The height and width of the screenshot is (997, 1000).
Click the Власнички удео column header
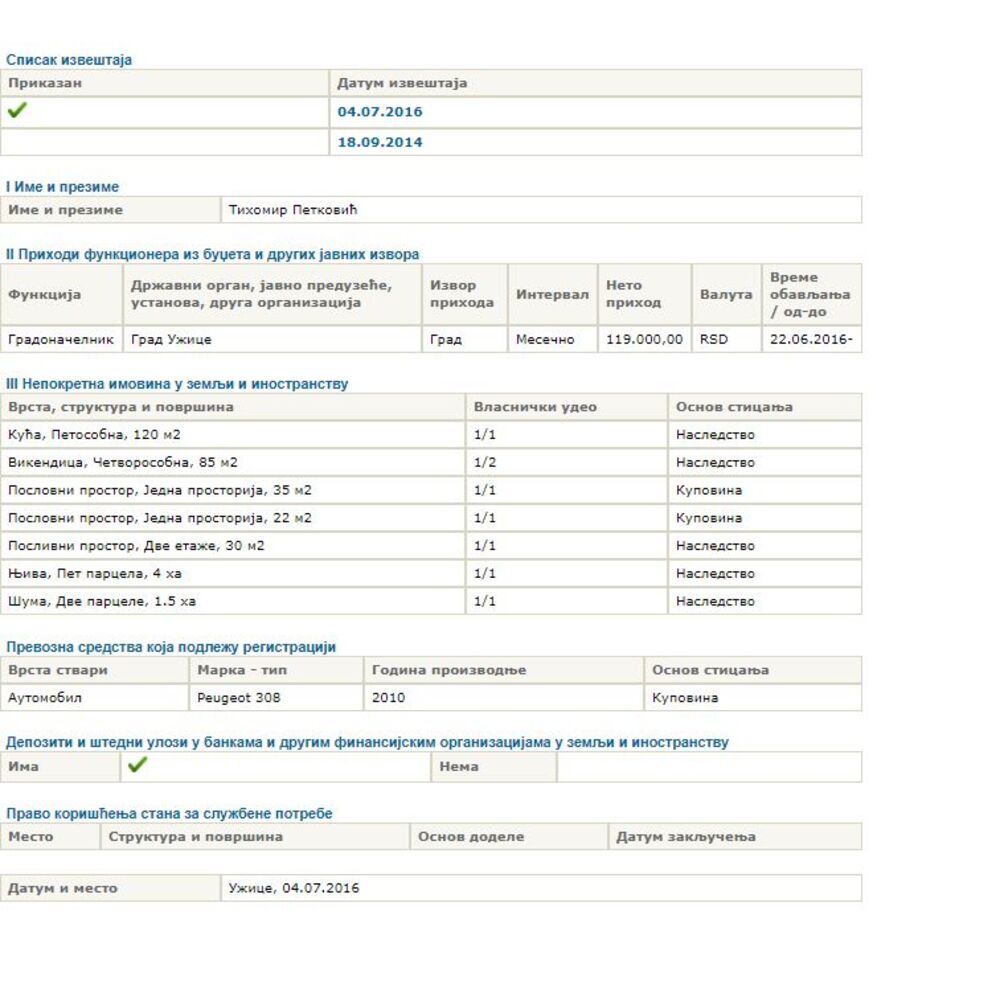coord(535,407)
